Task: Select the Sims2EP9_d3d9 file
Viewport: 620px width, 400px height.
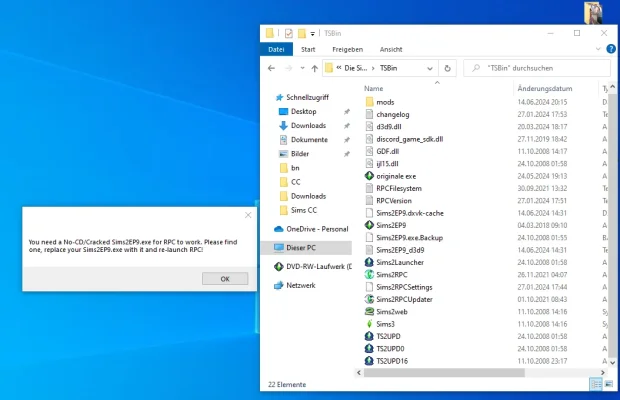Action: pyautogui.click(x=400, y=250)
